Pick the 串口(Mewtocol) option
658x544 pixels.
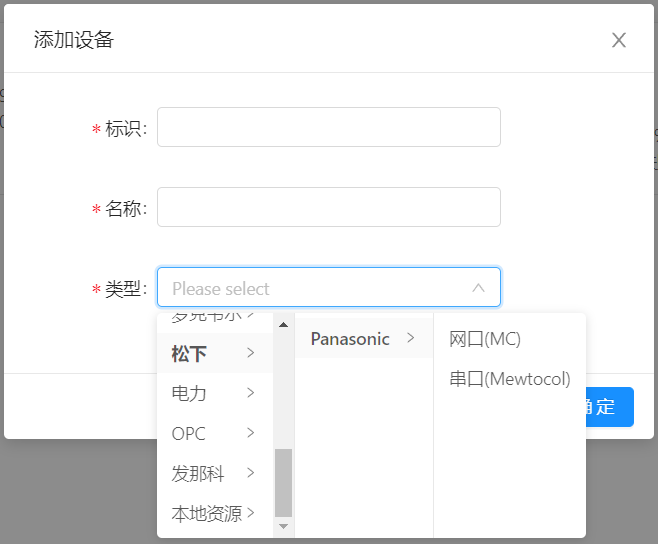tap(510, 379)
